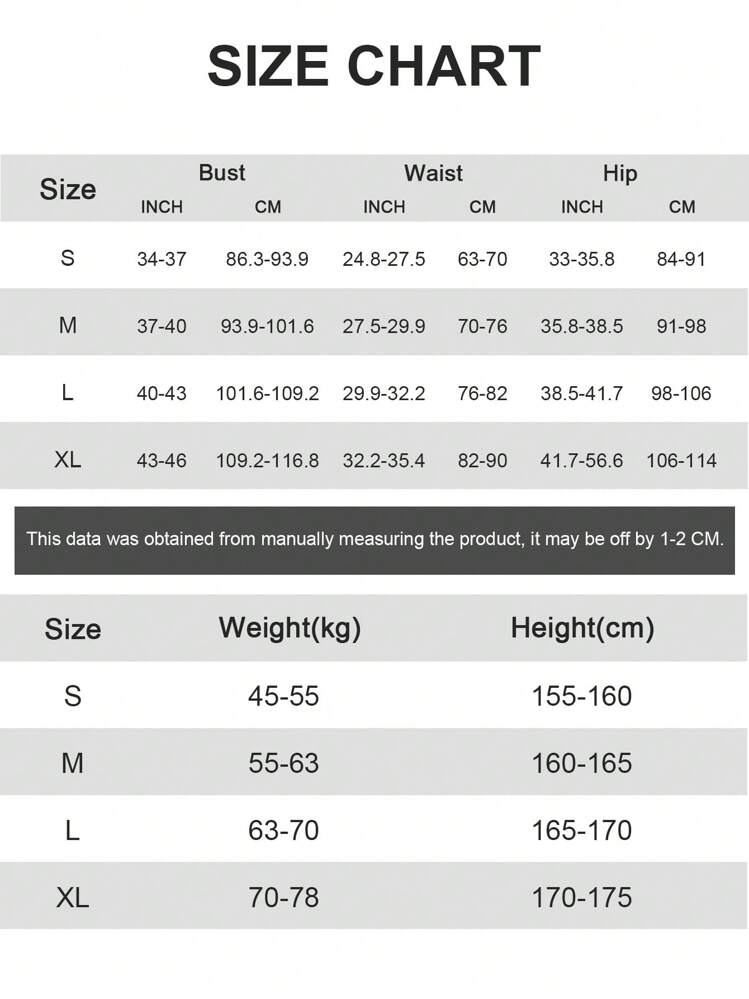The height and width of the screenshot is (999, 749).
Task: Select the Waist column header
Action: [x=433, y=174]
